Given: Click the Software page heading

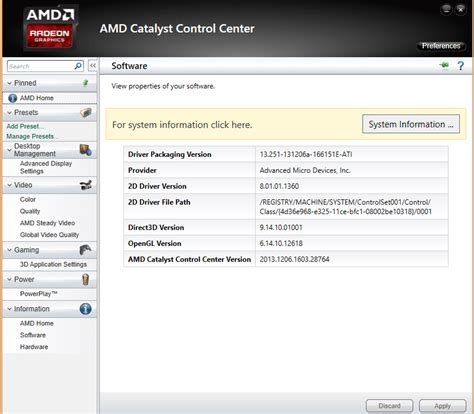Looking at the screenshot, I should coord(129,66).
